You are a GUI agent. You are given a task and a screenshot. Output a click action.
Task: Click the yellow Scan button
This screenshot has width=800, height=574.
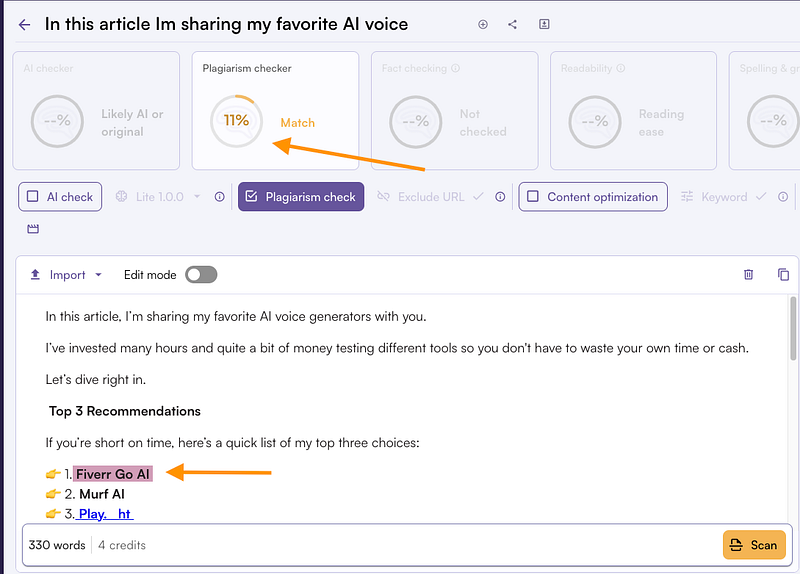tap(754, 545)
